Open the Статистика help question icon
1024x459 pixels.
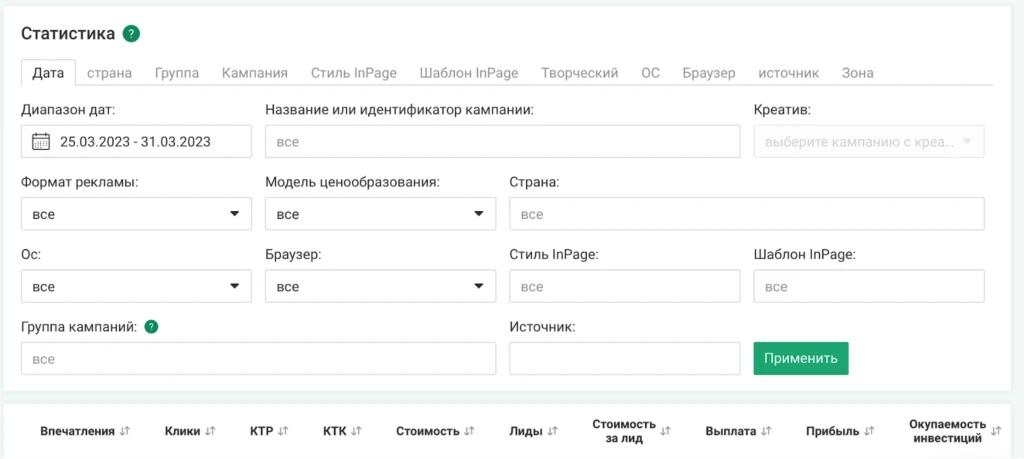pos(131,34)
